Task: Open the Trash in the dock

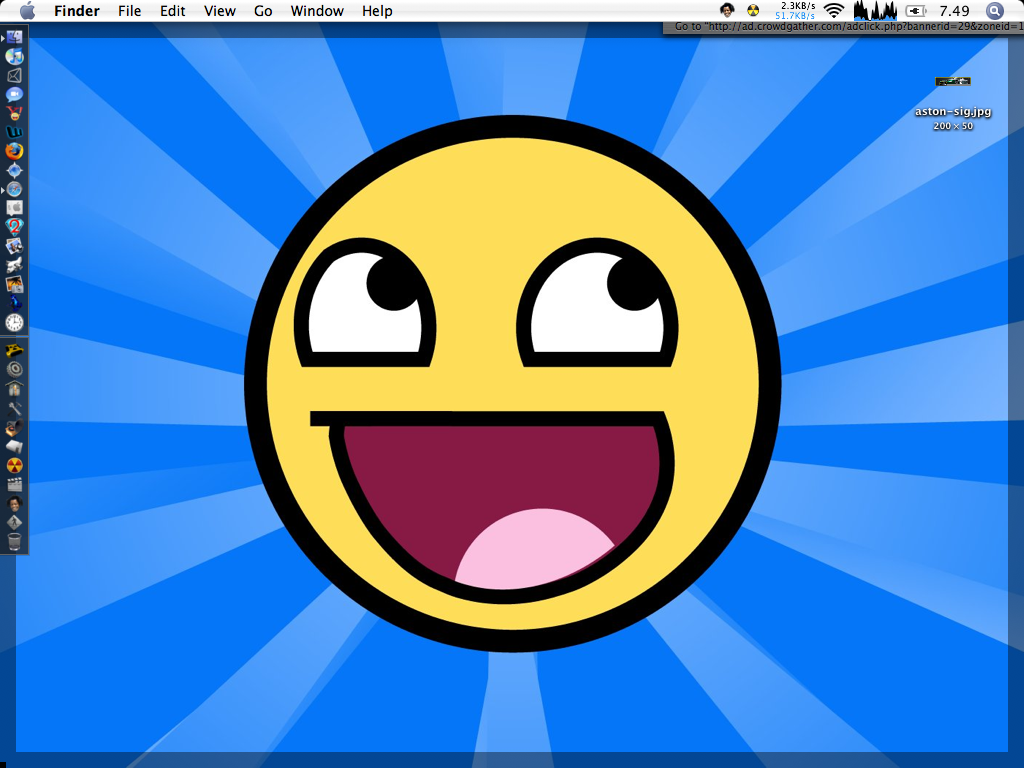Action: (x=14, y=541)
